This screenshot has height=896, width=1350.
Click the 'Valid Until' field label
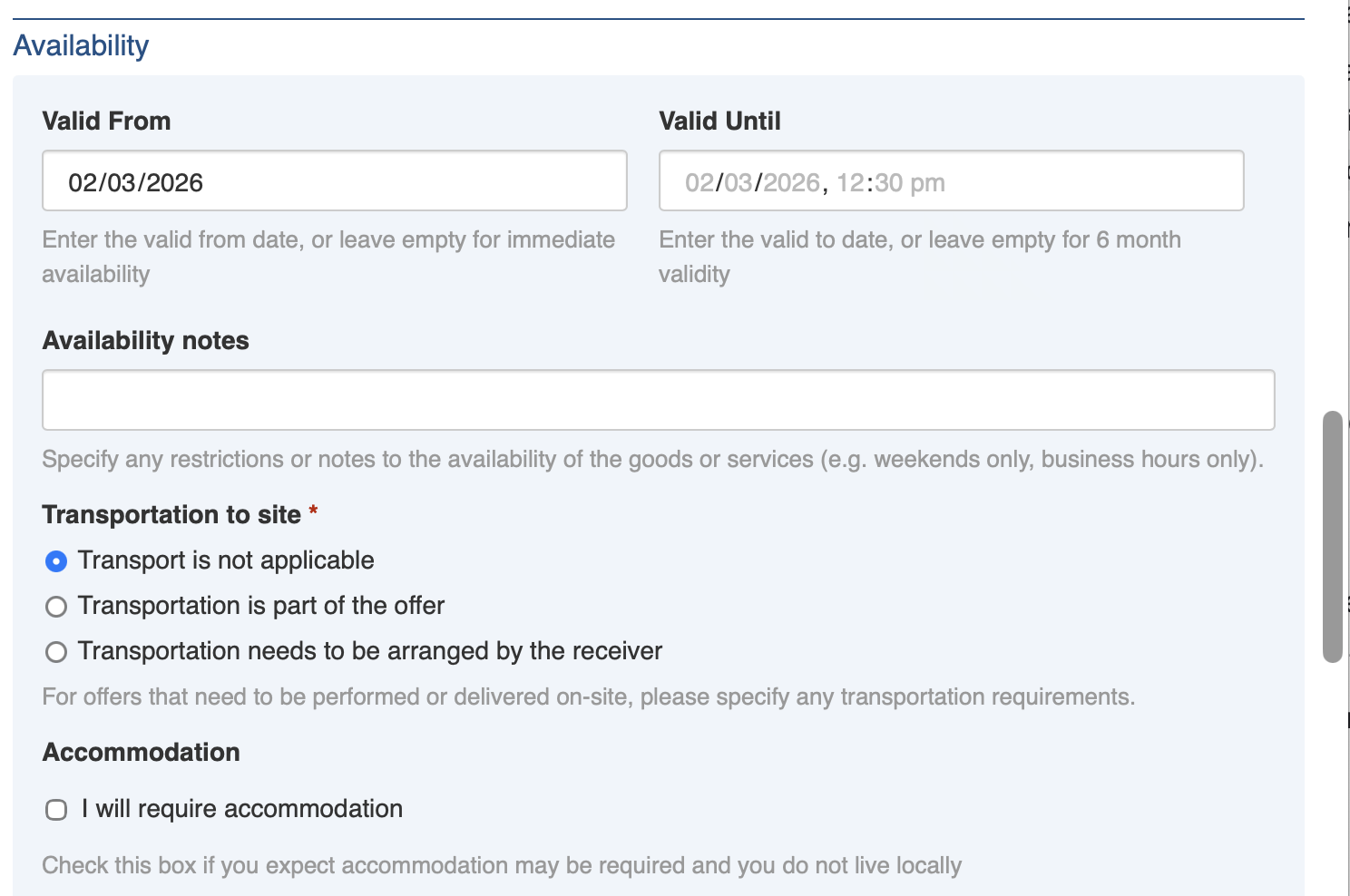(x=719, y=122)
